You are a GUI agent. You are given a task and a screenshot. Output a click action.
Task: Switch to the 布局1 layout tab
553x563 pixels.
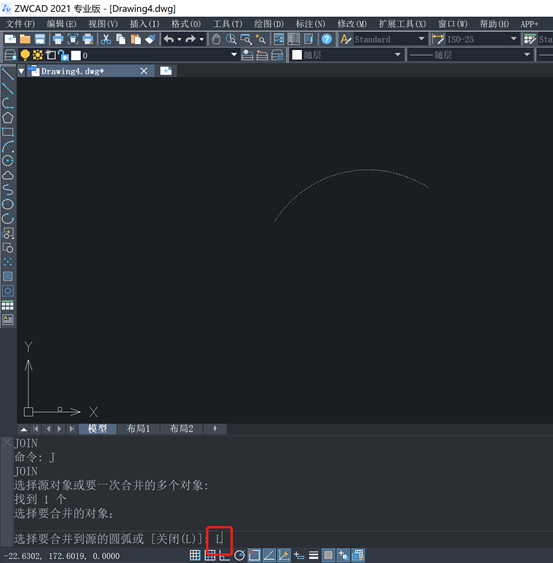point(138,429)
